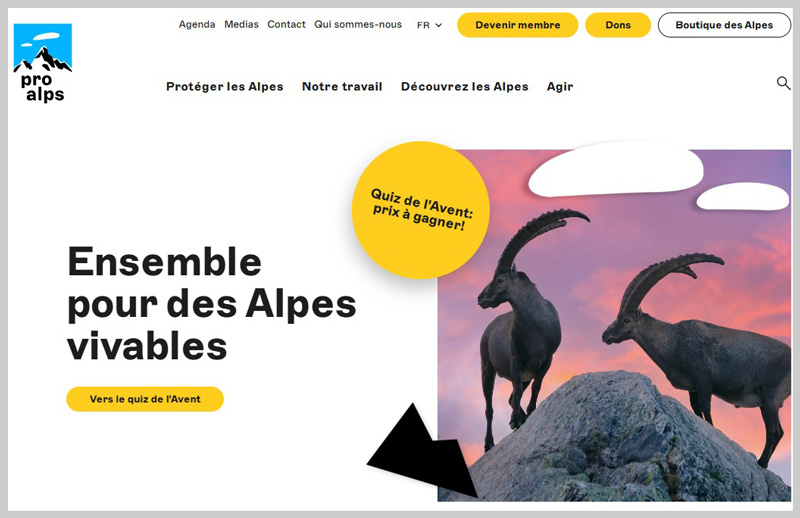Image resolution: width=800 pixels, height=518 pixels.
Task: Open the Contact page
Action: 286,24
